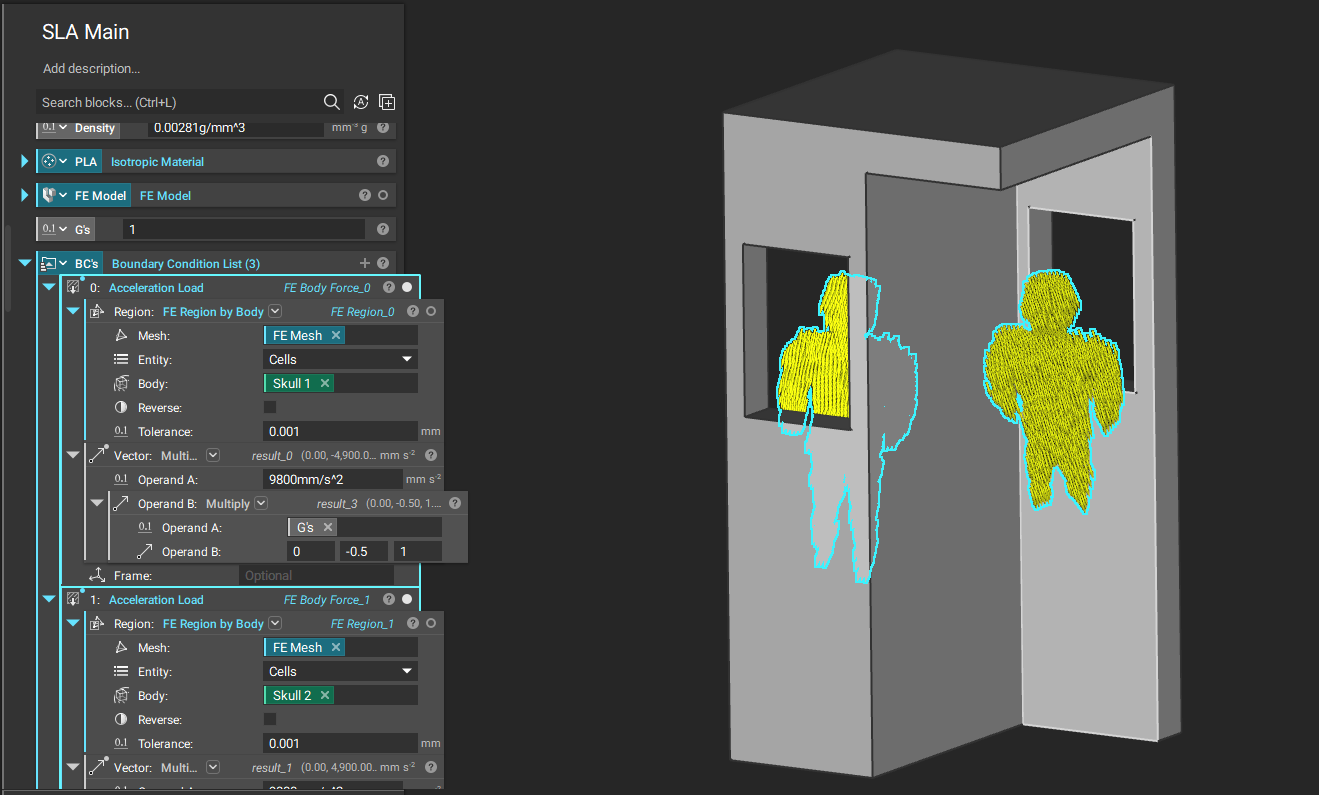Click the Acceleration Load 0 block icon
1319x795 pixels.
click(73, 287)
